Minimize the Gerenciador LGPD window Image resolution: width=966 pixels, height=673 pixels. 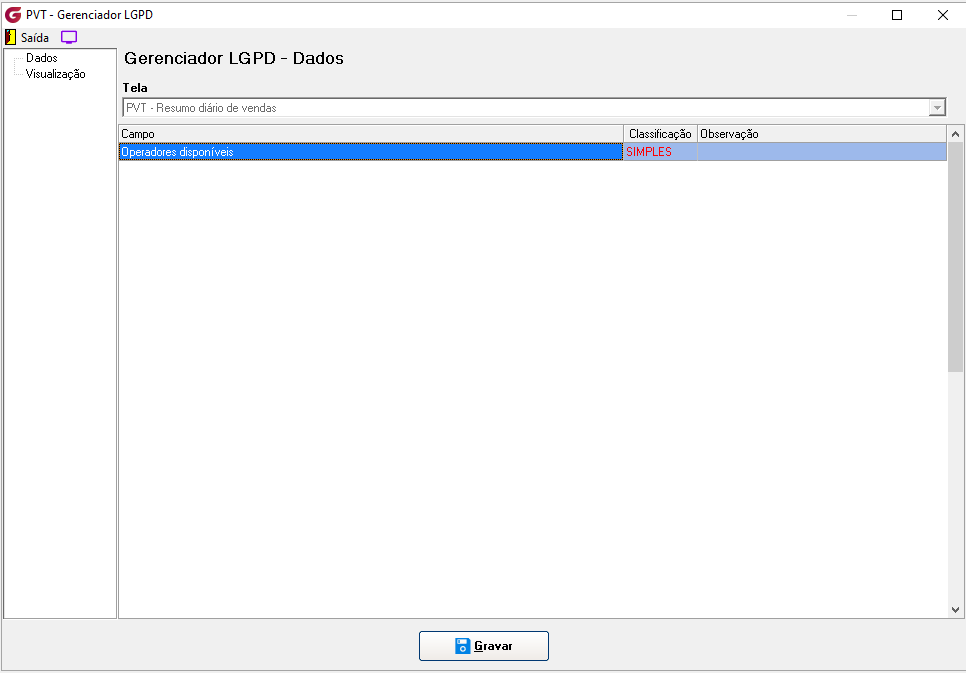click(852, 15)
